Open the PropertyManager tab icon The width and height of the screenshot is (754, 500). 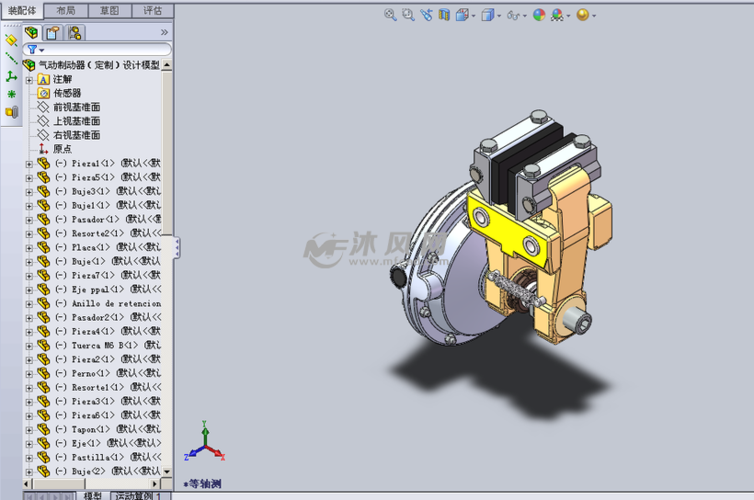click(53, 33)
